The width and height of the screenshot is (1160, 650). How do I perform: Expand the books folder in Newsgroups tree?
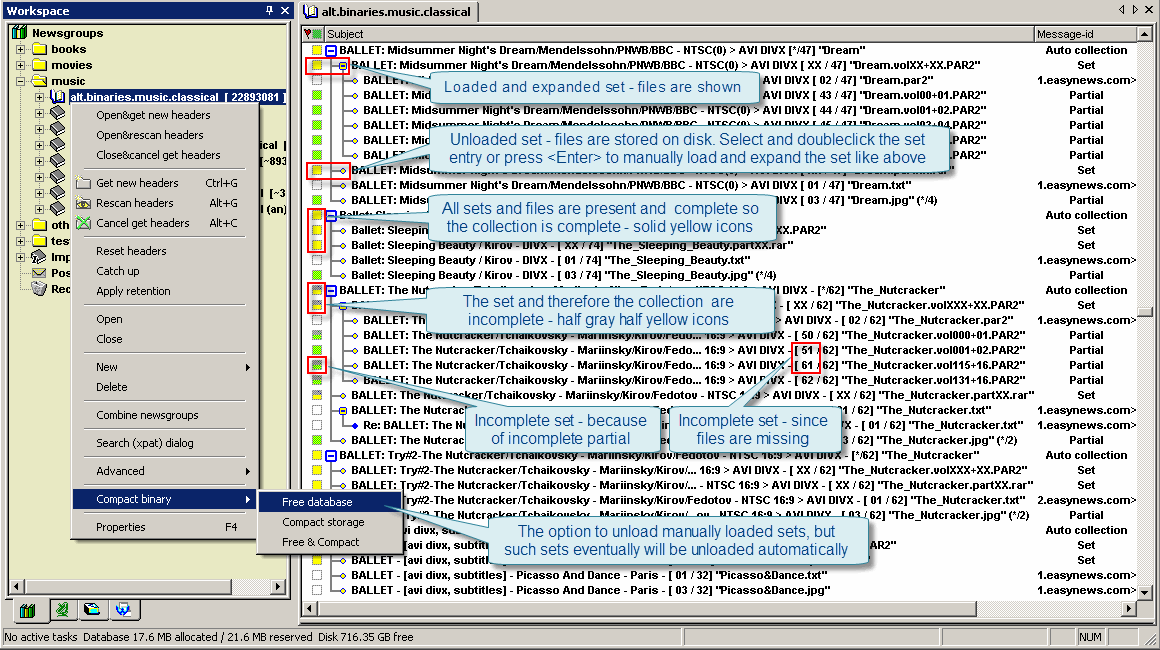(21, 49)
